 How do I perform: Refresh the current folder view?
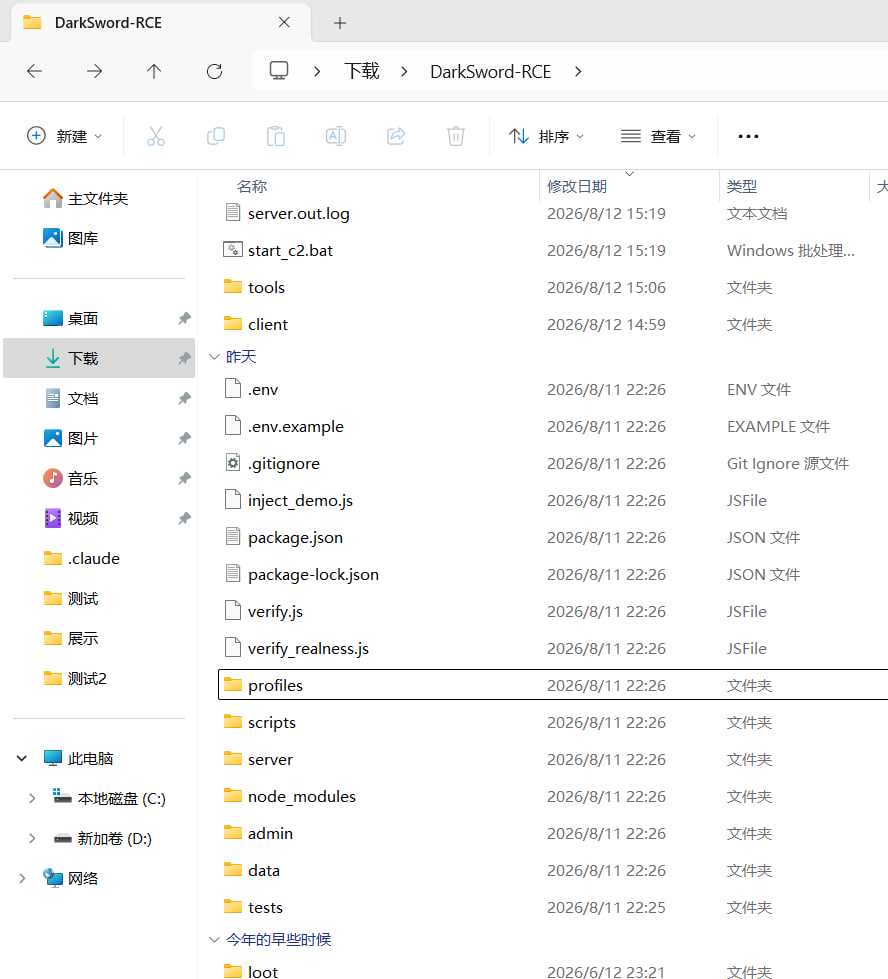click(x=214, y=71)
